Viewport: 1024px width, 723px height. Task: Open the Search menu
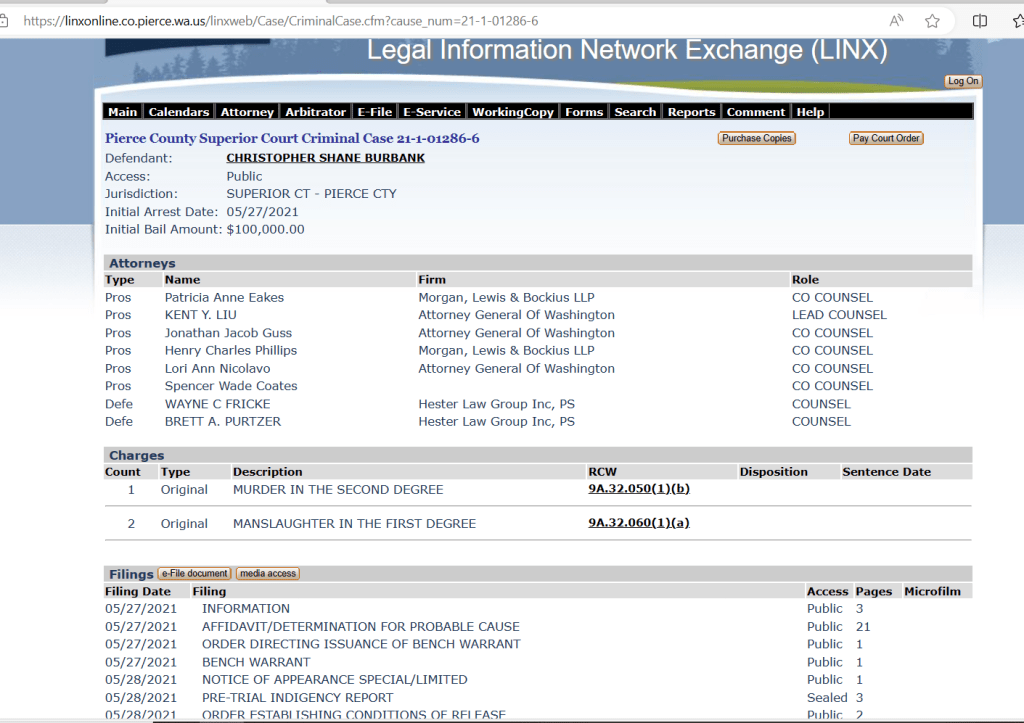pyautogui.click(x=635, y=112)
